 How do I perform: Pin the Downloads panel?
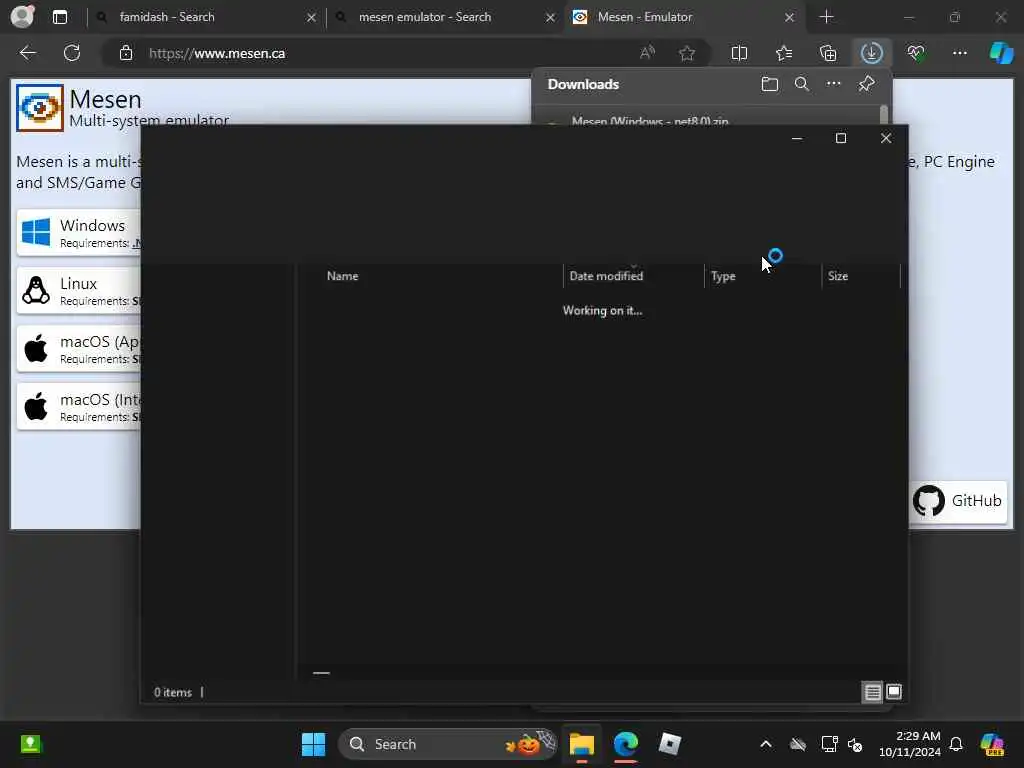(866, 84)
